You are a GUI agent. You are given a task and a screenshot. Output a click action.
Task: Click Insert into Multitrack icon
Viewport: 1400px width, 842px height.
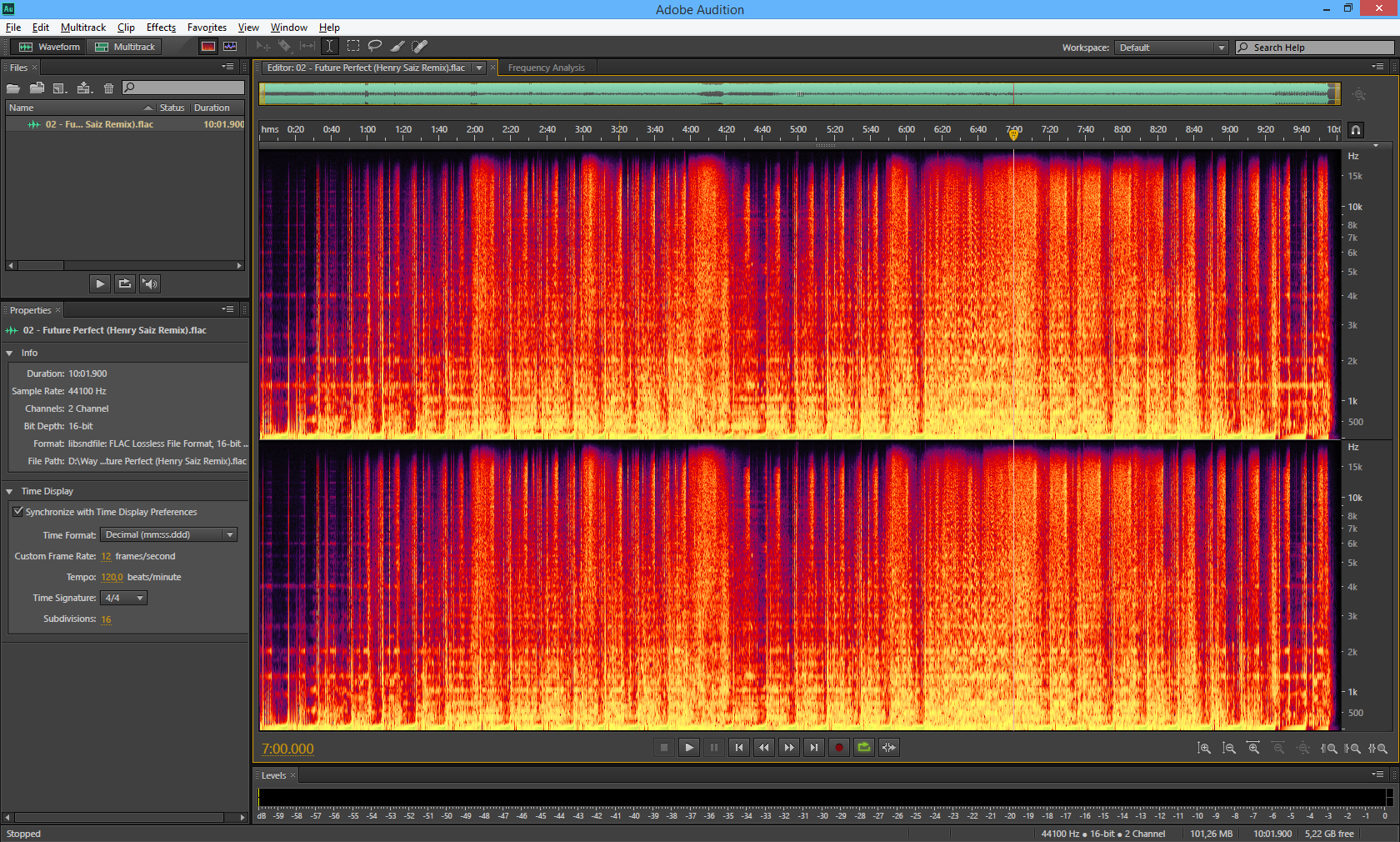(x=84, y=88)
